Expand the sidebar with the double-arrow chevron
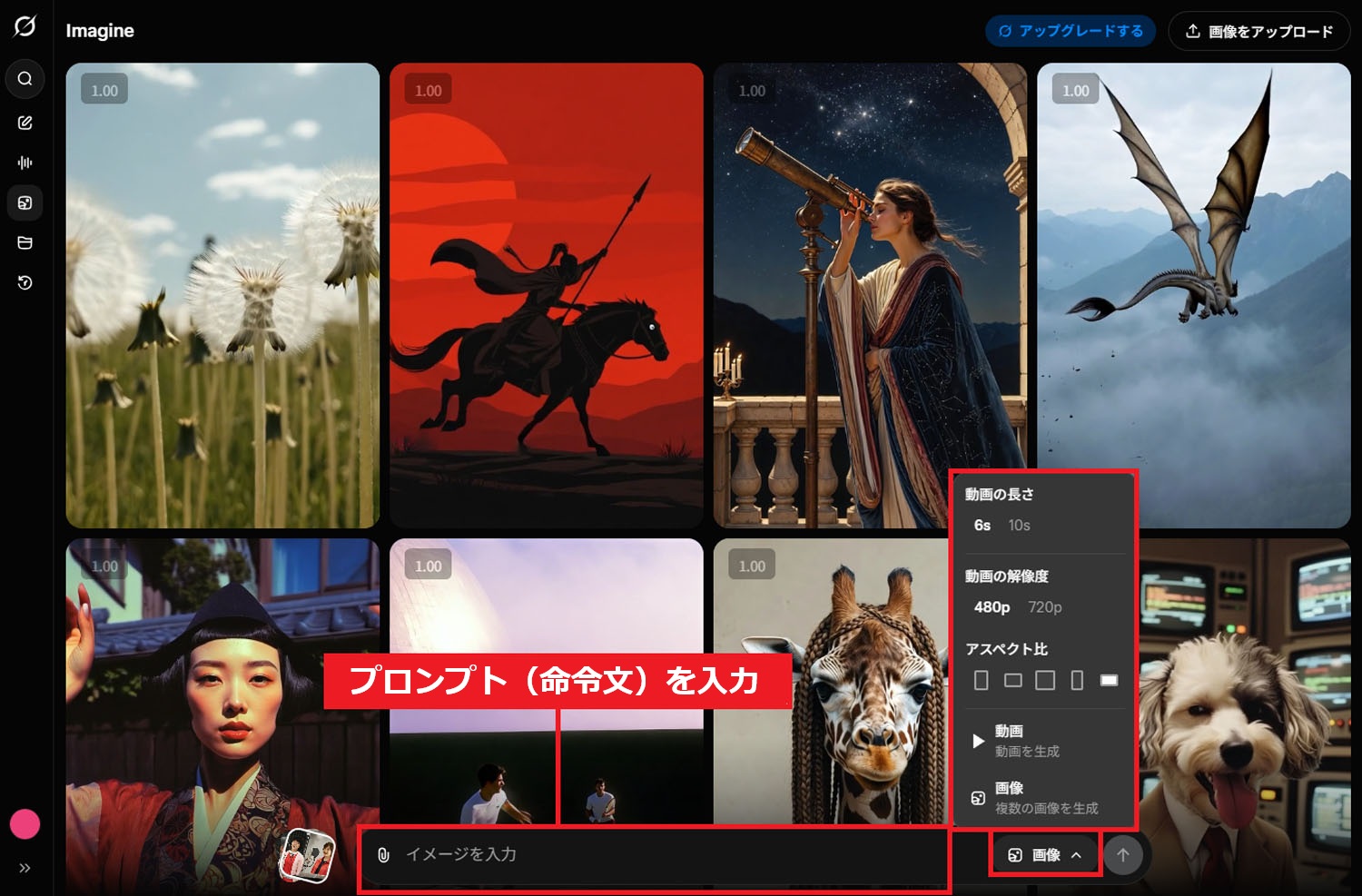Viewport: 1362px width, 896px height. coord(24,869)
